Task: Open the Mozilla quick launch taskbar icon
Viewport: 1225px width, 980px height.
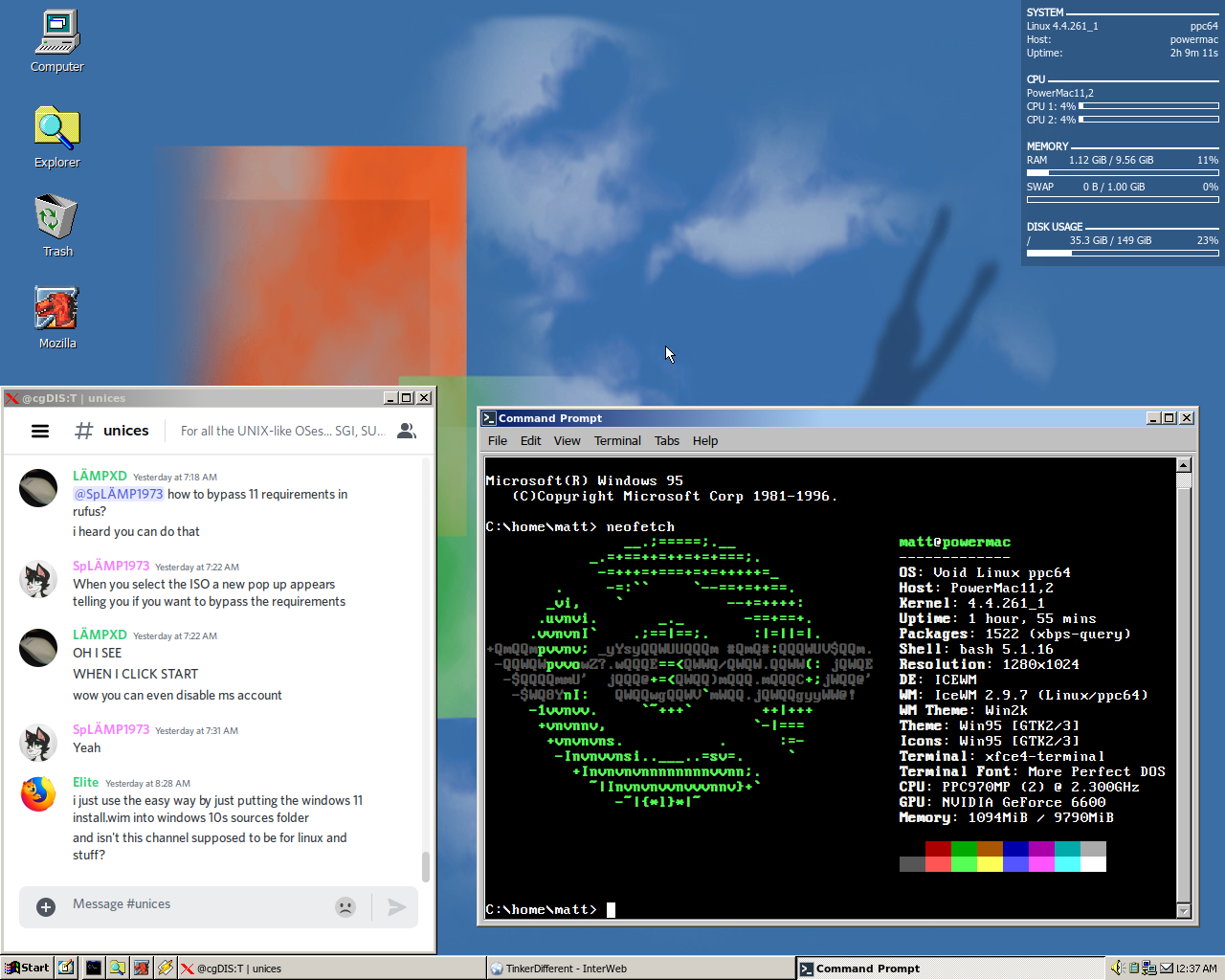Action: pos(141,968)
